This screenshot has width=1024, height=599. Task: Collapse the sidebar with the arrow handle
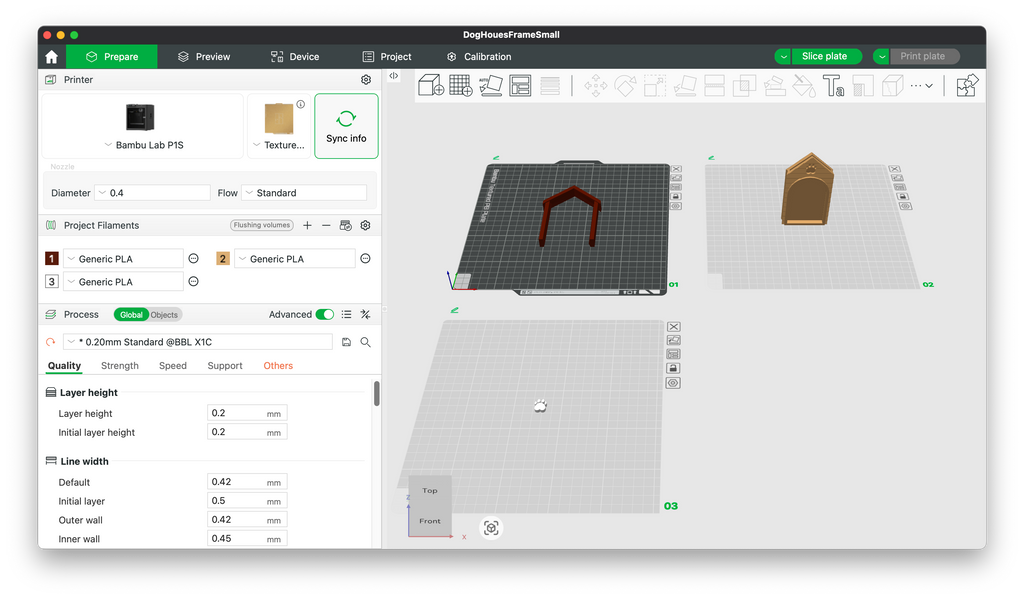tap(394, 76)
